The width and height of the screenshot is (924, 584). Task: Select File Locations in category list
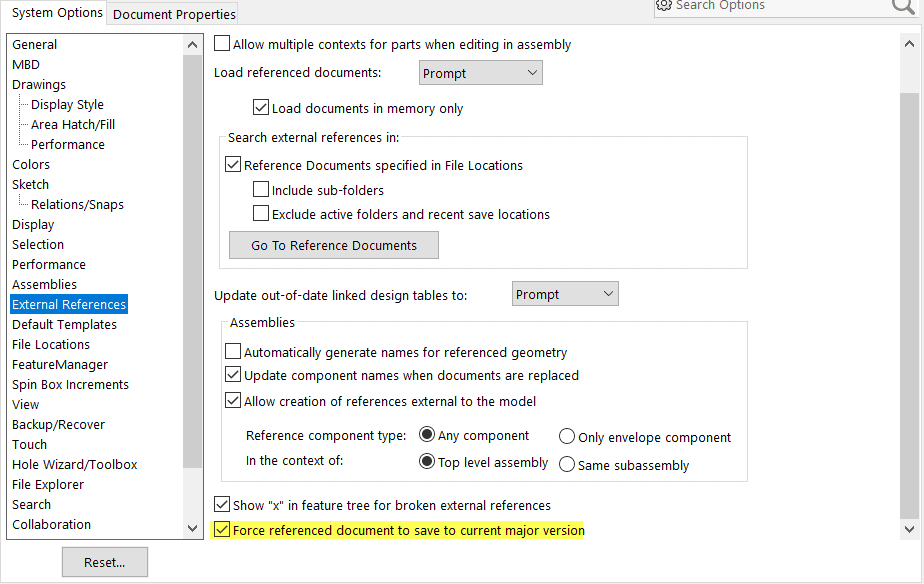pos(51,344)
